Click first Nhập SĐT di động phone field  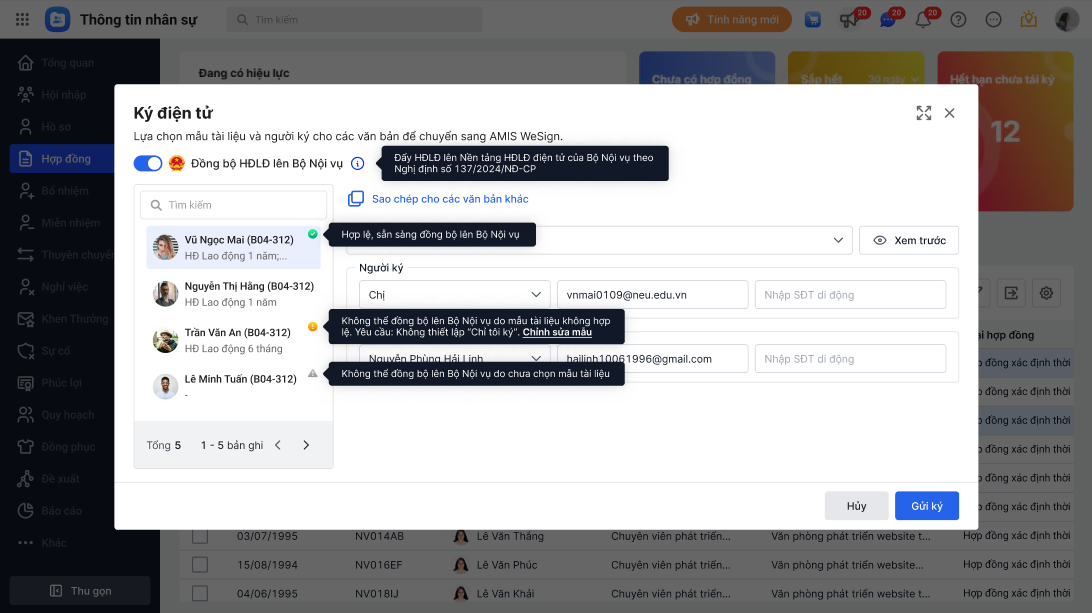(x=850, y=295)
